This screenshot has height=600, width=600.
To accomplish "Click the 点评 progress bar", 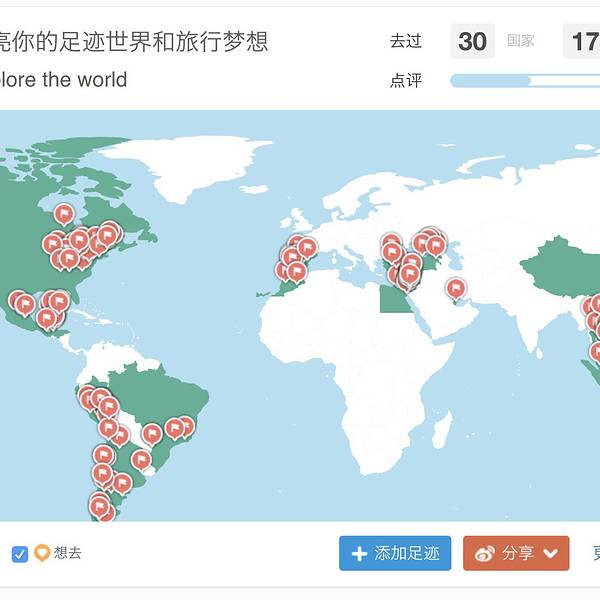I will (x=520, y=81).
